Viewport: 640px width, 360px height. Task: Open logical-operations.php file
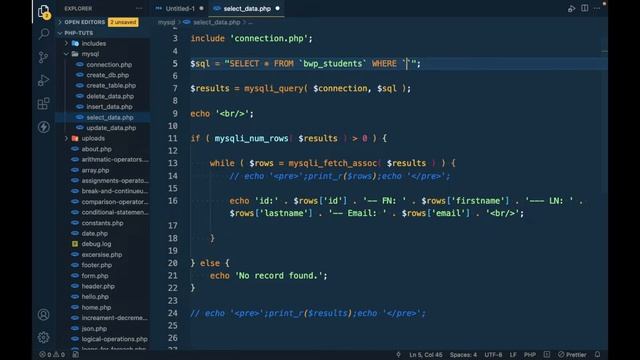point(114,339)
